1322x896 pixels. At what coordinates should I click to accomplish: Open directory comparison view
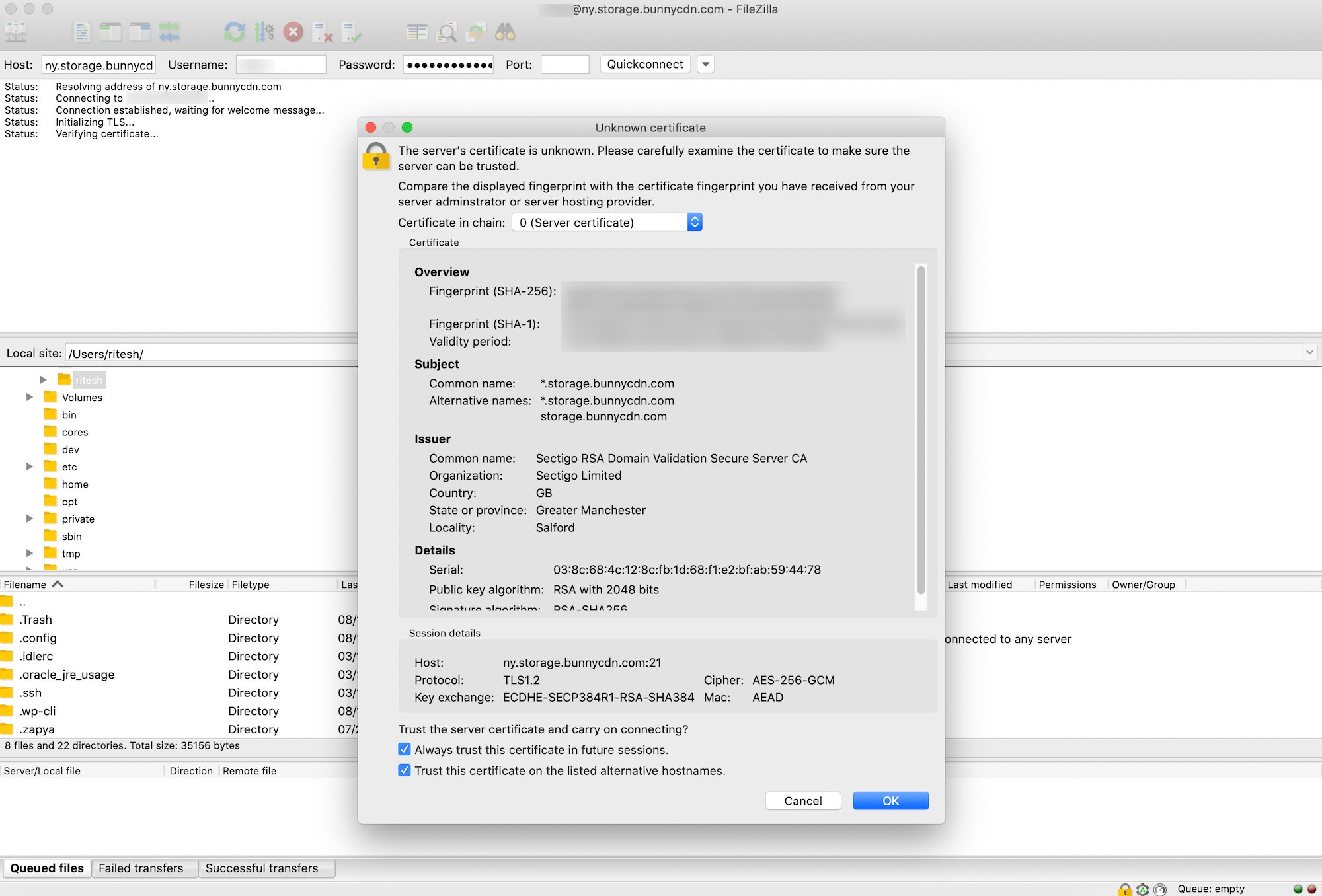coord(416,31)
